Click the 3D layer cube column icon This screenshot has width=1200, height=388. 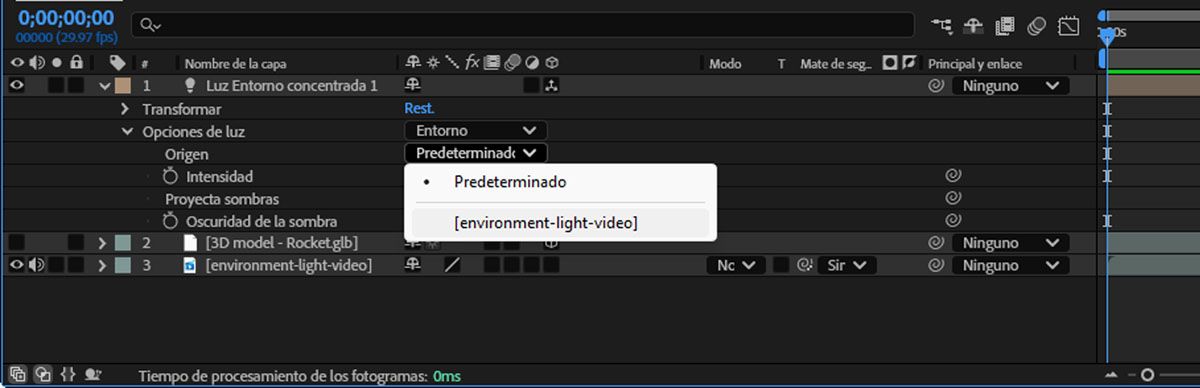(x=552, y=63)
